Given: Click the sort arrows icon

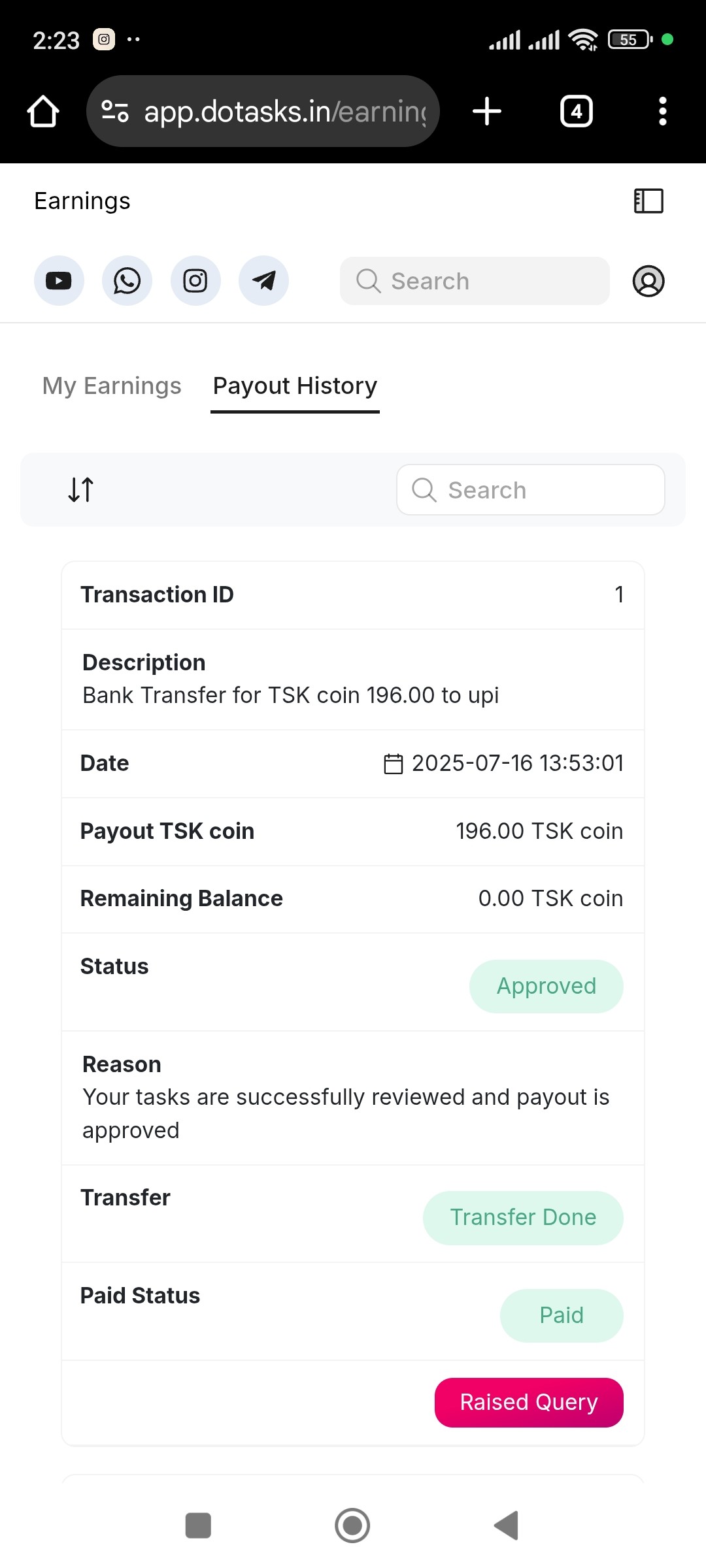Looking at the screenshot, I should [81, 489].
